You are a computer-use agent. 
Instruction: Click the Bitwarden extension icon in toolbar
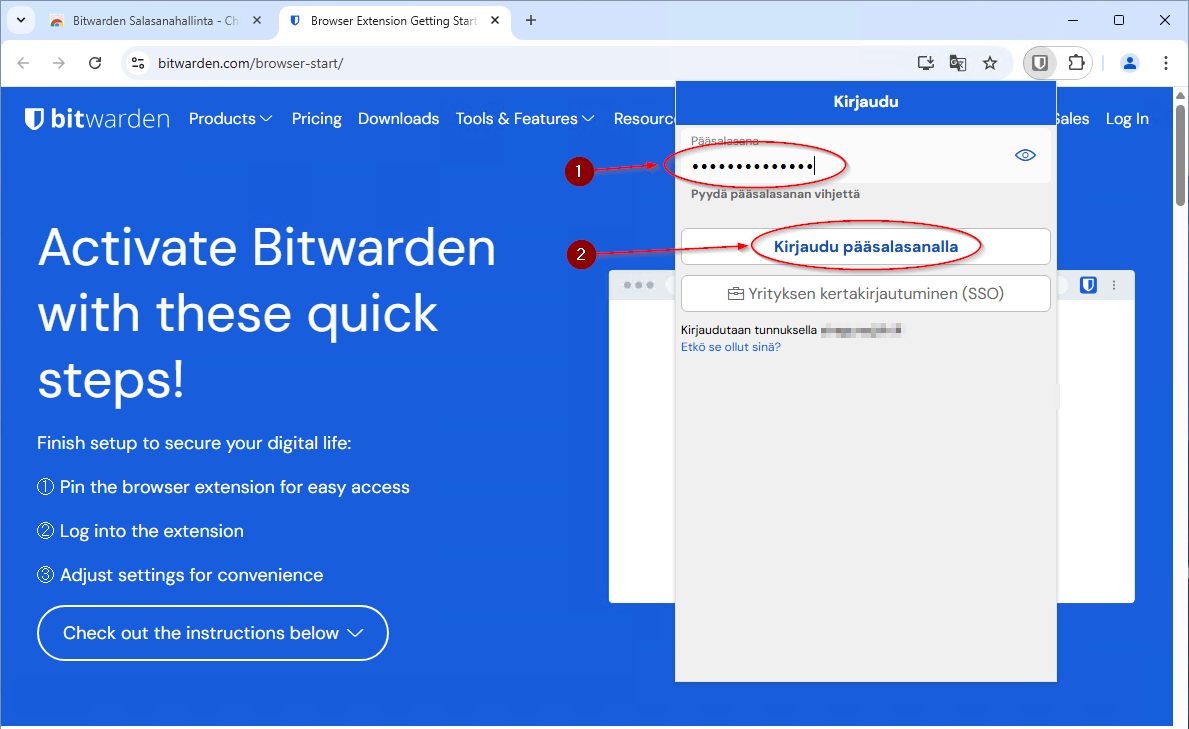[x=1040, y=63]
